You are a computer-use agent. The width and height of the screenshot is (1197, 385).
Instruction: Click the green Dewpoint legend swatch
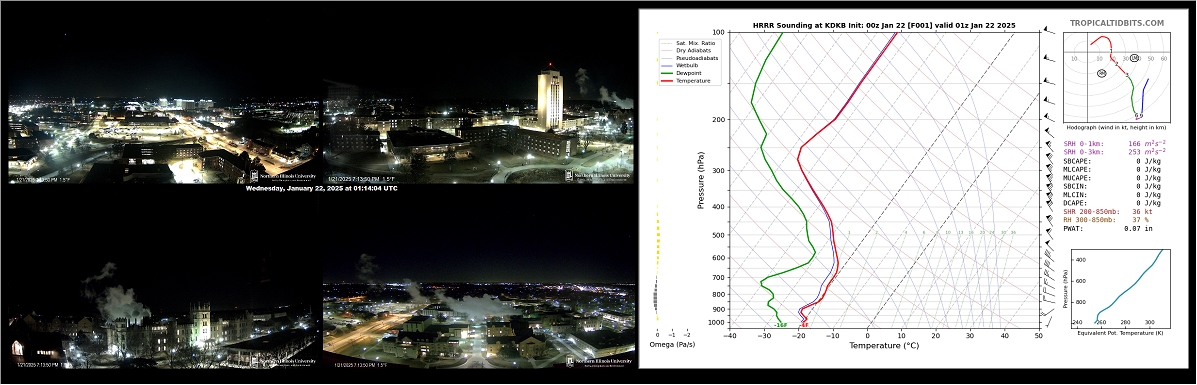coord(666,73)
